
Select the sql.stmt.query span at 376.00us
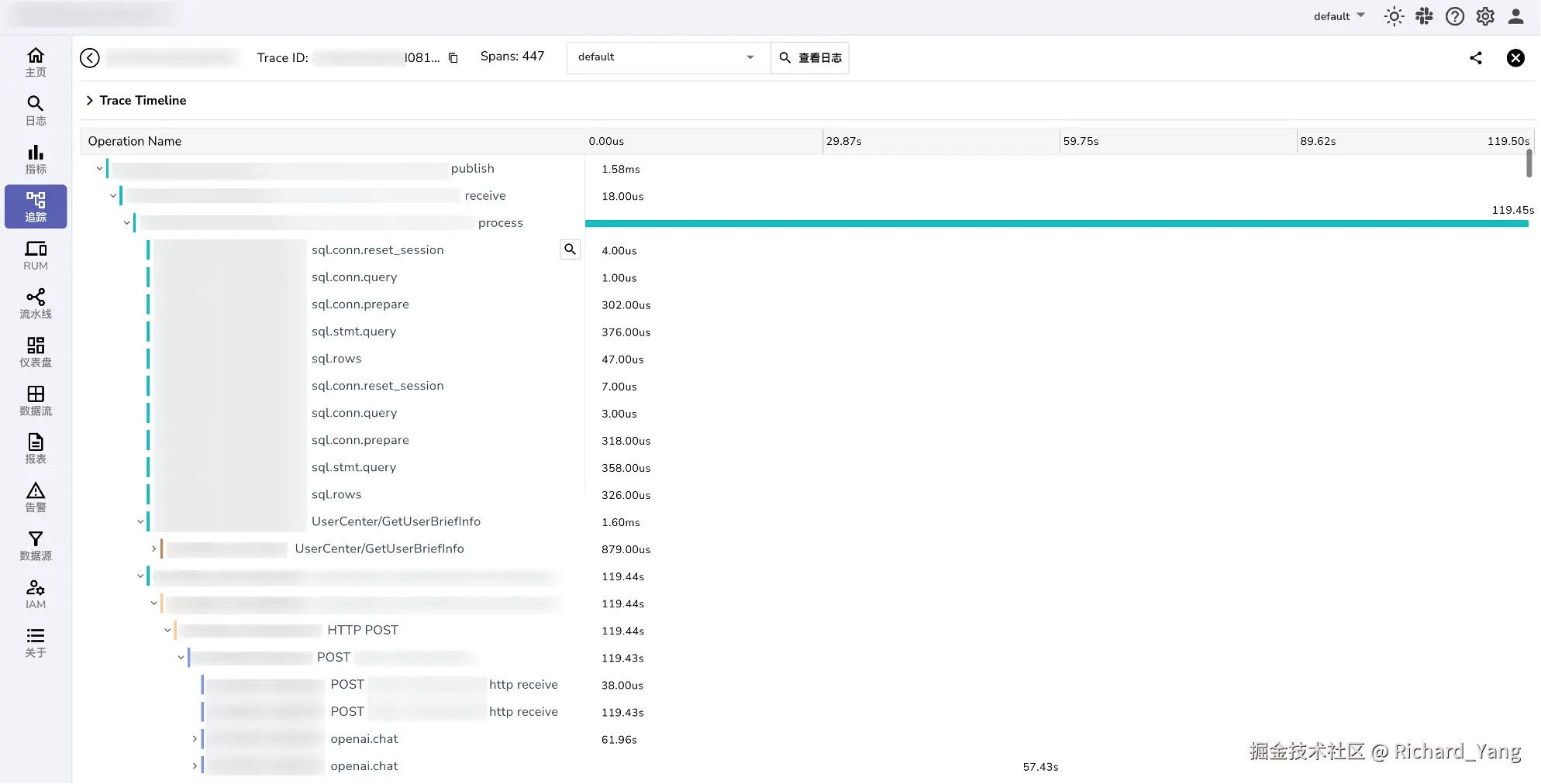354,332
